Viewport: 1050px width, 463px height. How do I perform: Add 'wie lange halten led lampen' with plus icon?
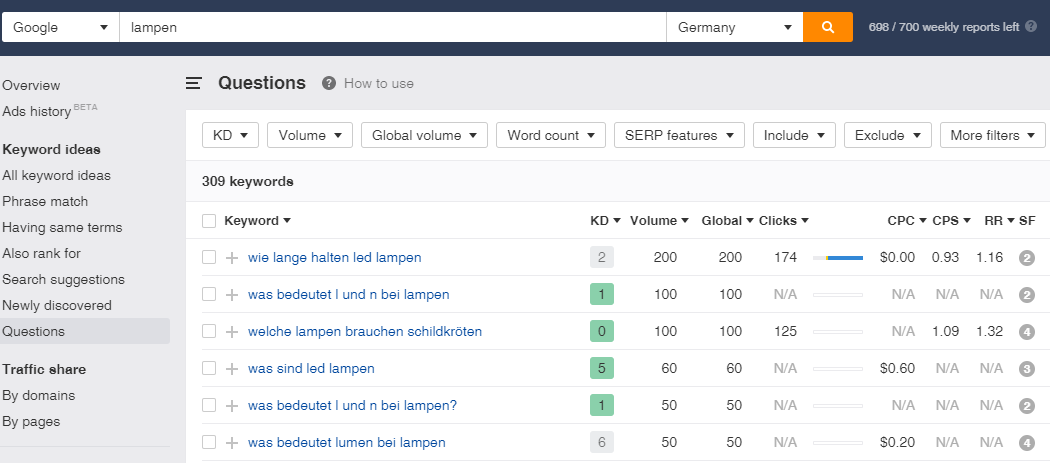[232, 258]
